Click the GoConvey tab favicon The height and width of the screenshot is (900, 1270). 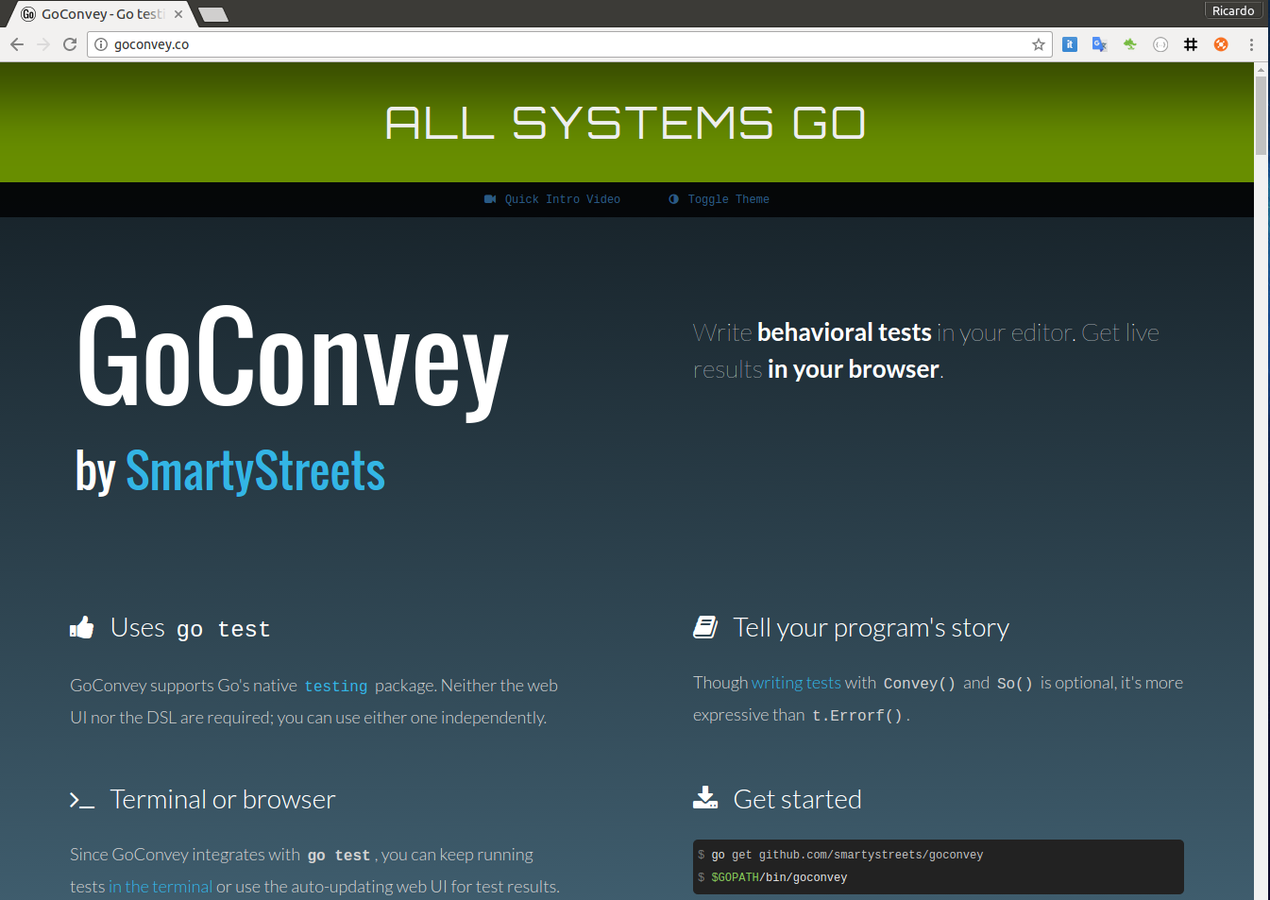point(28,13)
